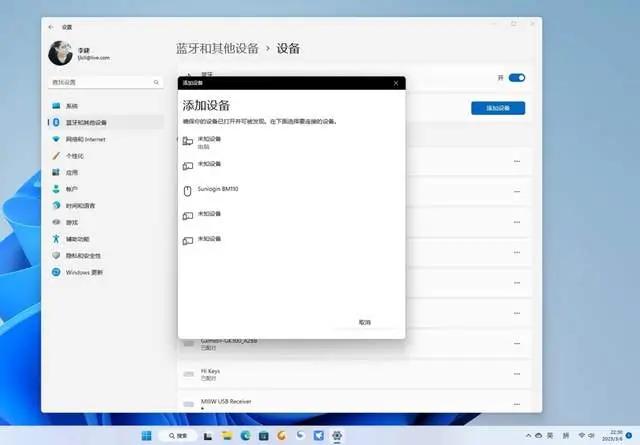Open more options for MIIIW USB Receiver
The height and width of the screenshot is (445, 640).
pos(517,404)
